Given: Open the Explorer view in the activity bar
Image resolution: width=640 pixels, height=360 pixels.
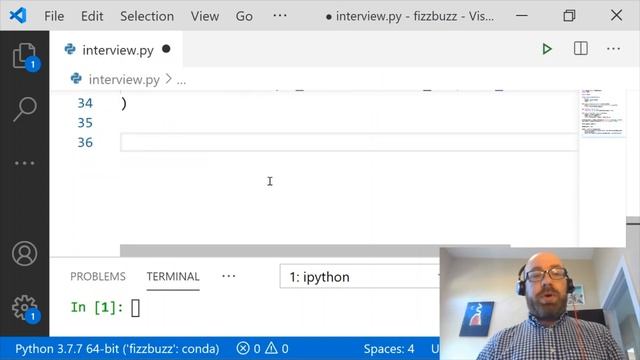Looking at the screenshot, I should point(25,56).
